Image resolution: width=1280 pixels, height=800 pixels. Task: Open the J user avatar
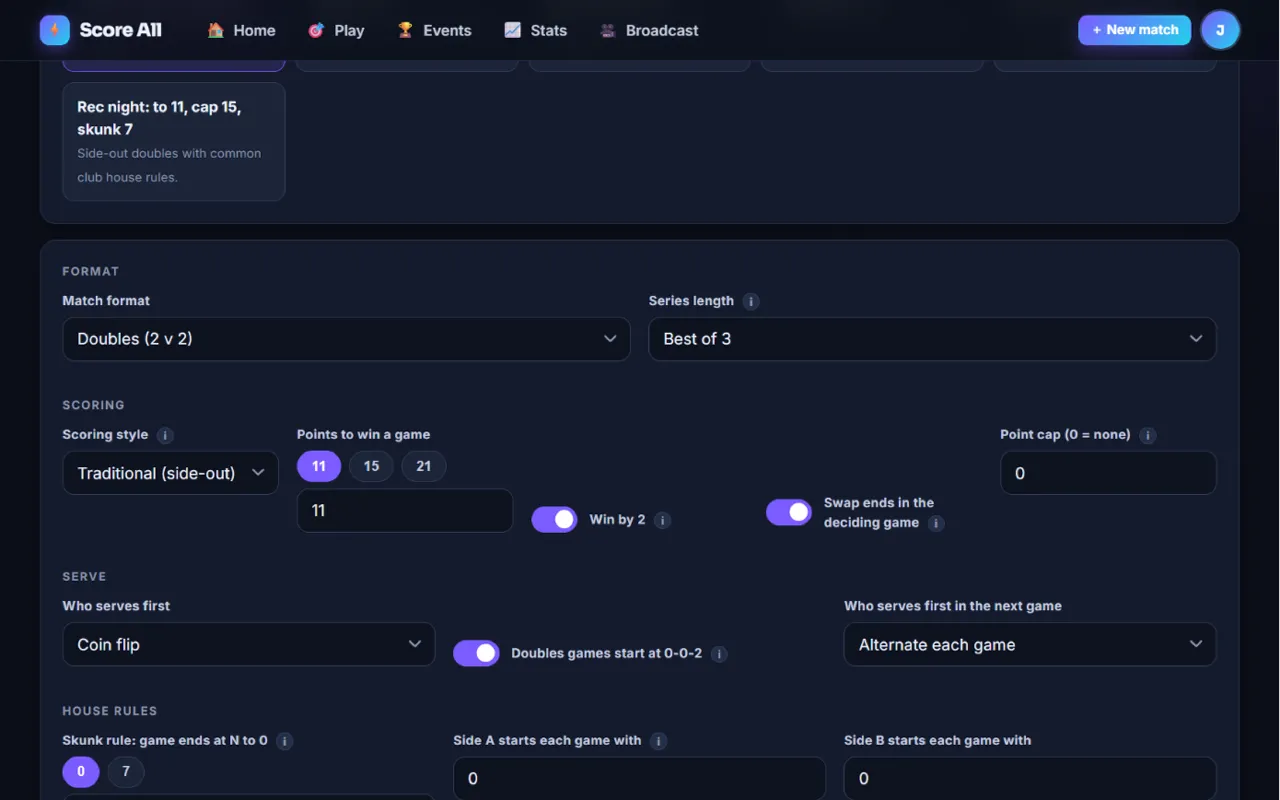pyautogui.click(x=1220, y=30)
